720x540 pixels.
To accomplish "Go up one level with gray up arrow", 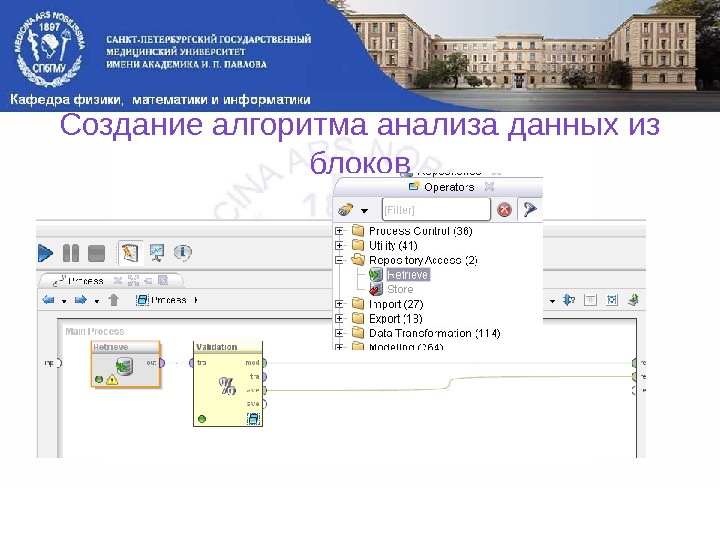I will coord(113,300).
